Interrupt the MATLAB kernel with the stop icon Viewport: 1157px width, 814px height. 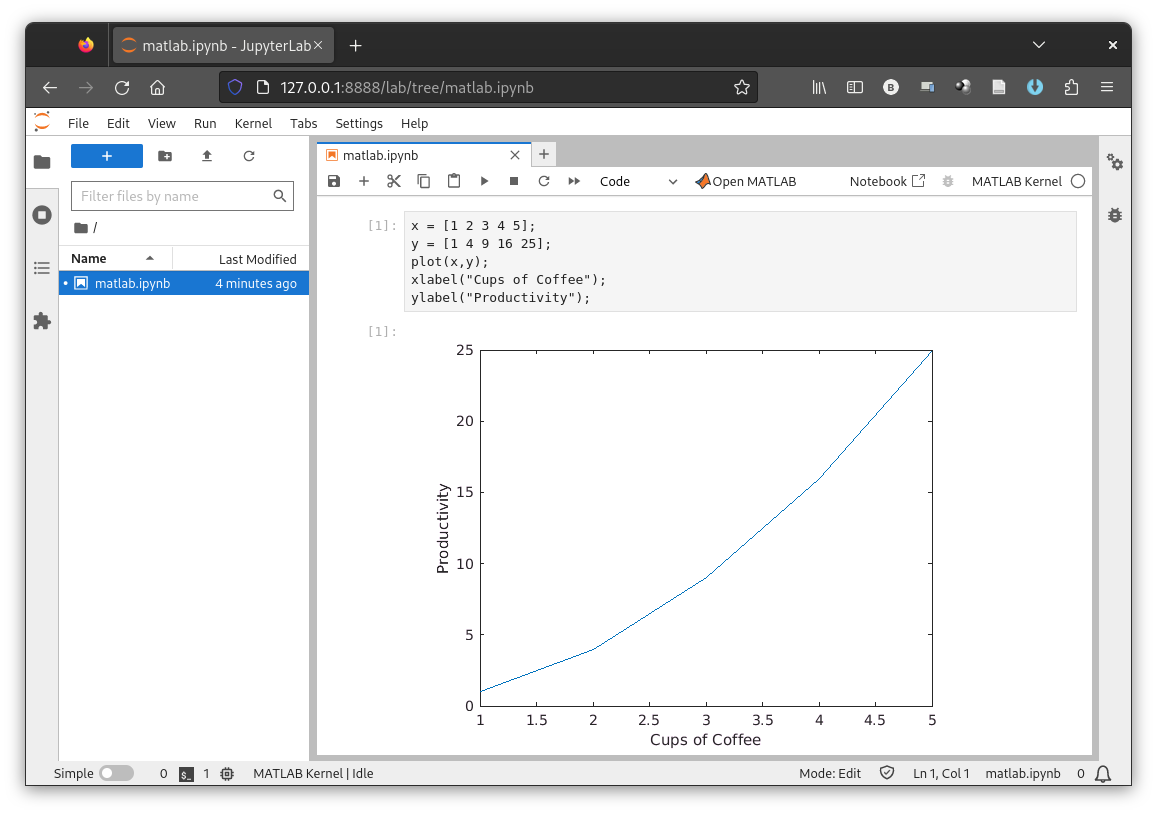pos(513,181)
